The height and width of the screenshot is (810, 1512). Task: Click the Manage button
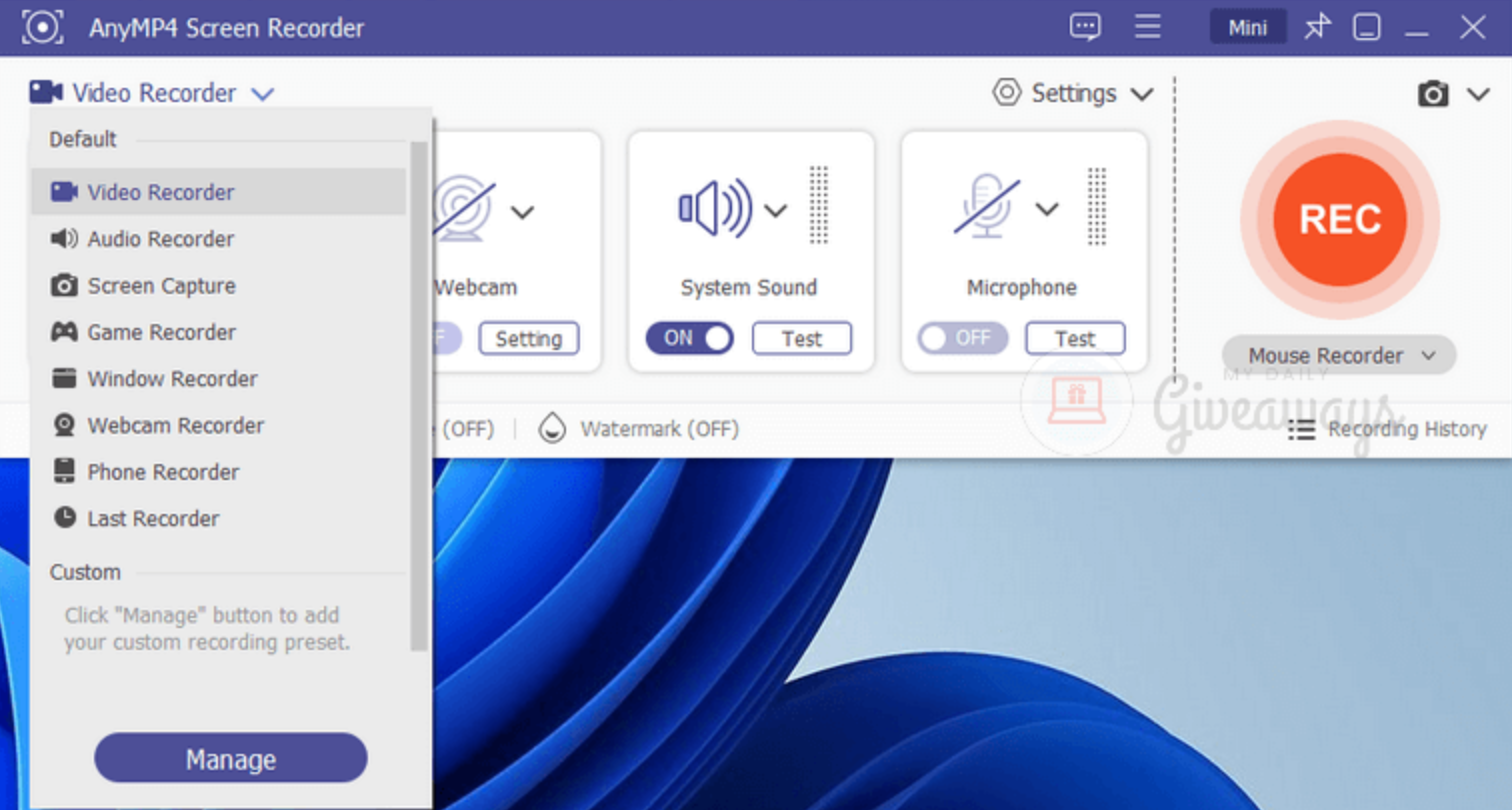[230, 759]
